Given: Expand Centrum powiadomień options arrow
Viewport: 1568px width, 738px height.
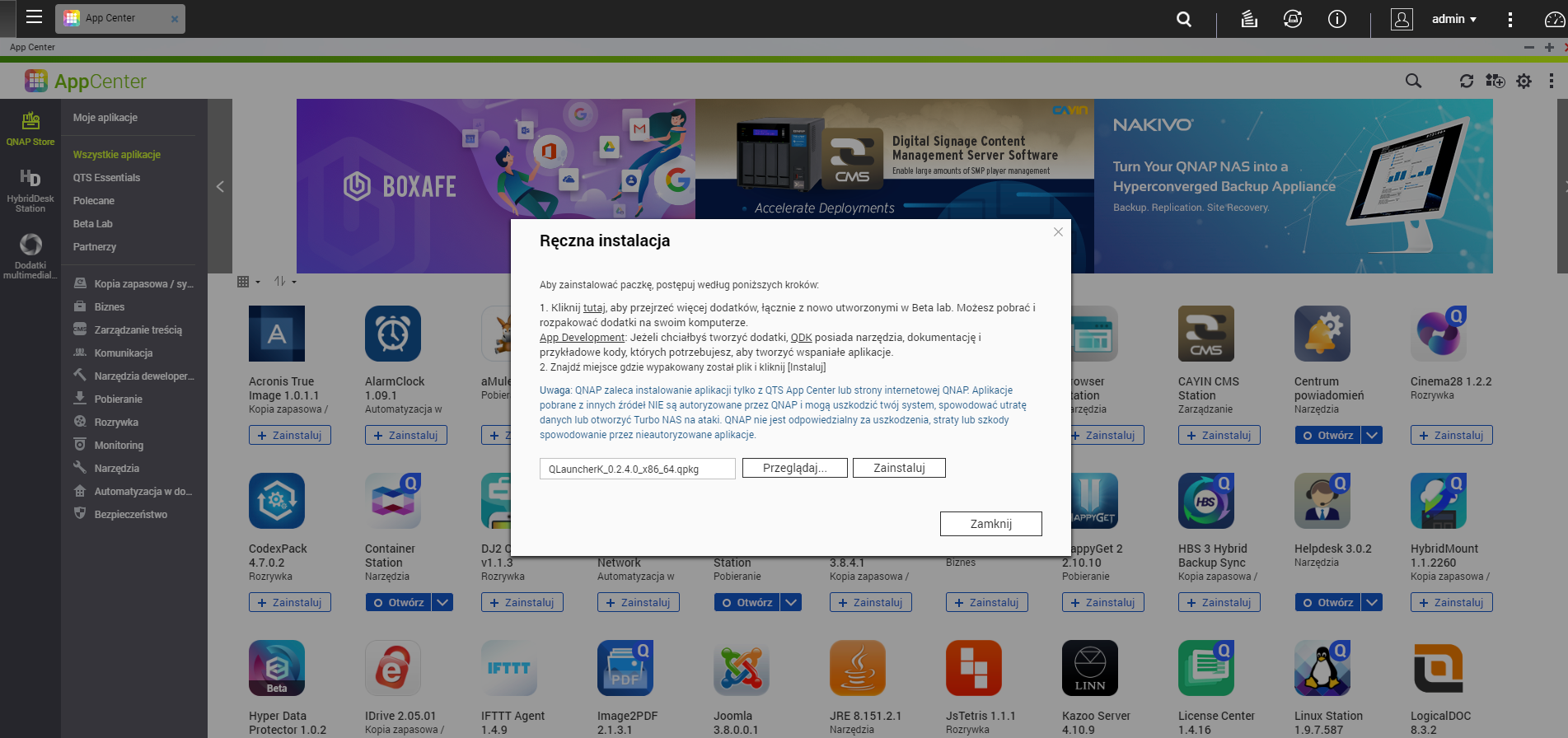Looking at the screenshot, I should (x=1372, y=435).
